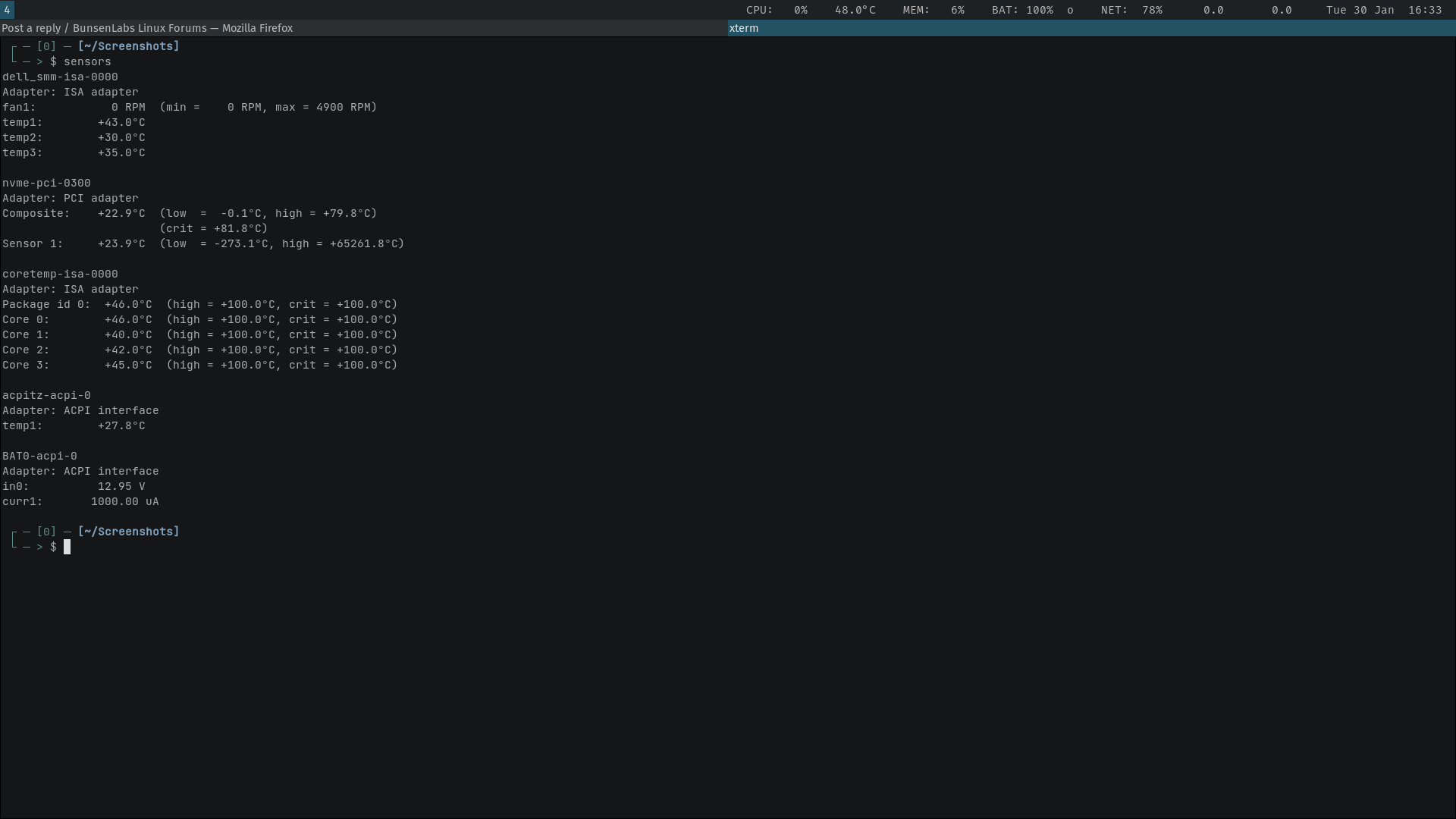The width and height of the screenshot is (1456, 819).
Task: Click the terminal cursor at the bottom prompt
Action: (67, 547)
